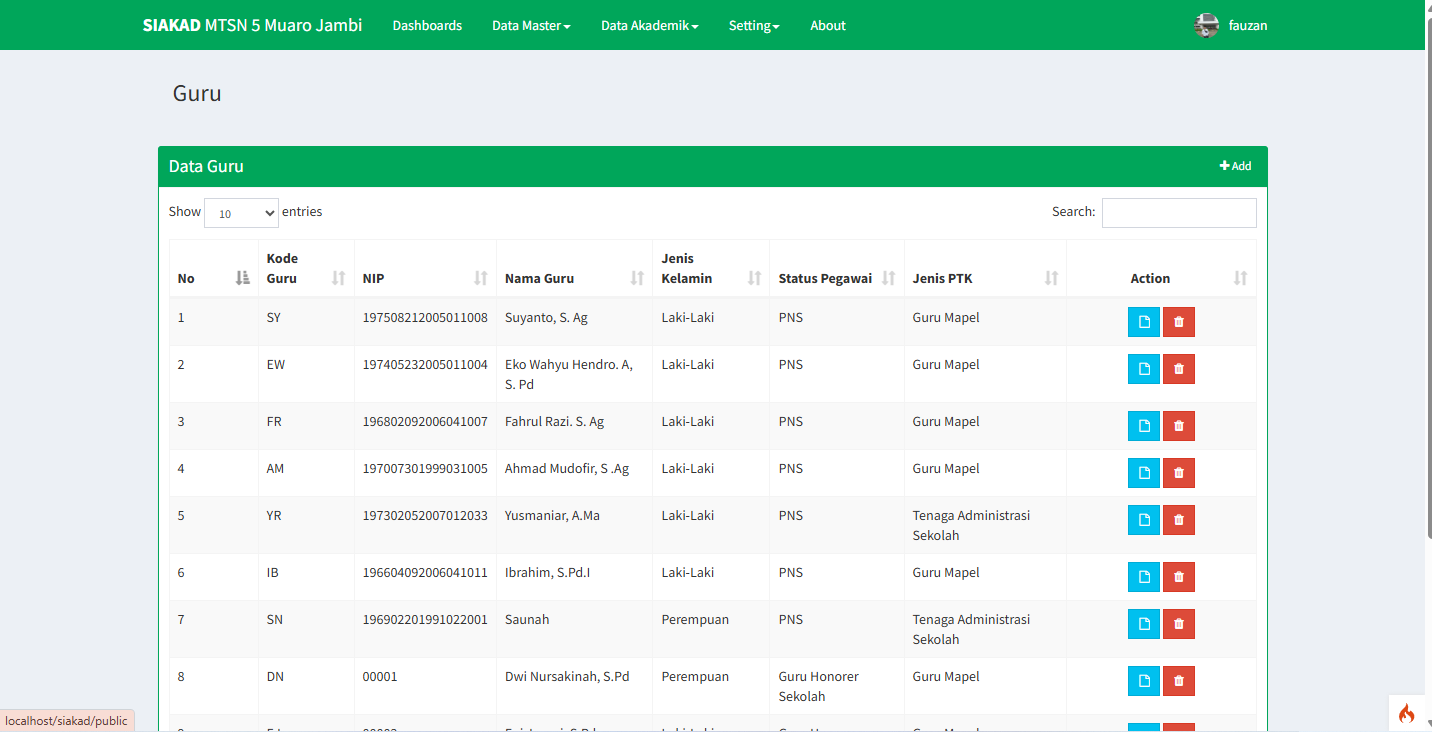Screen dimensions: 1432x732
Task: Go to the Dashboards page
Action: [x=427, y=26]
